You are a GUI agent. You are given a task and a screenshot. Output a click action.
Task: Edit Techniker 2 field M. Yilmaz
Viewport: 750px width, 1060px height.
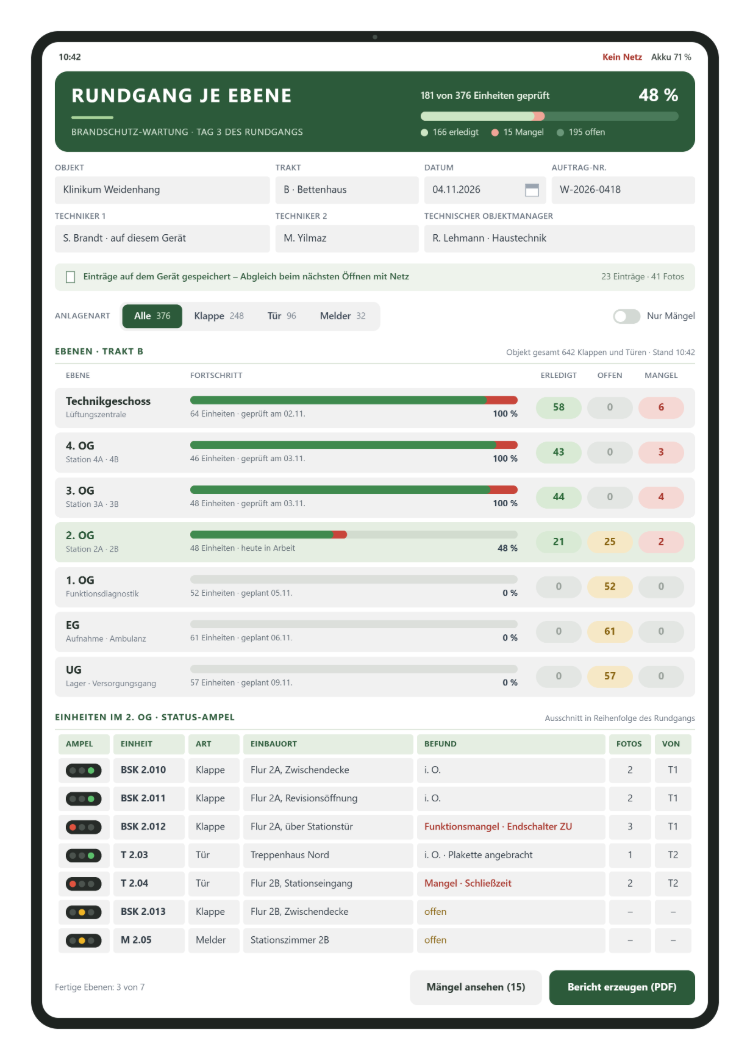[x=346, y=238]
